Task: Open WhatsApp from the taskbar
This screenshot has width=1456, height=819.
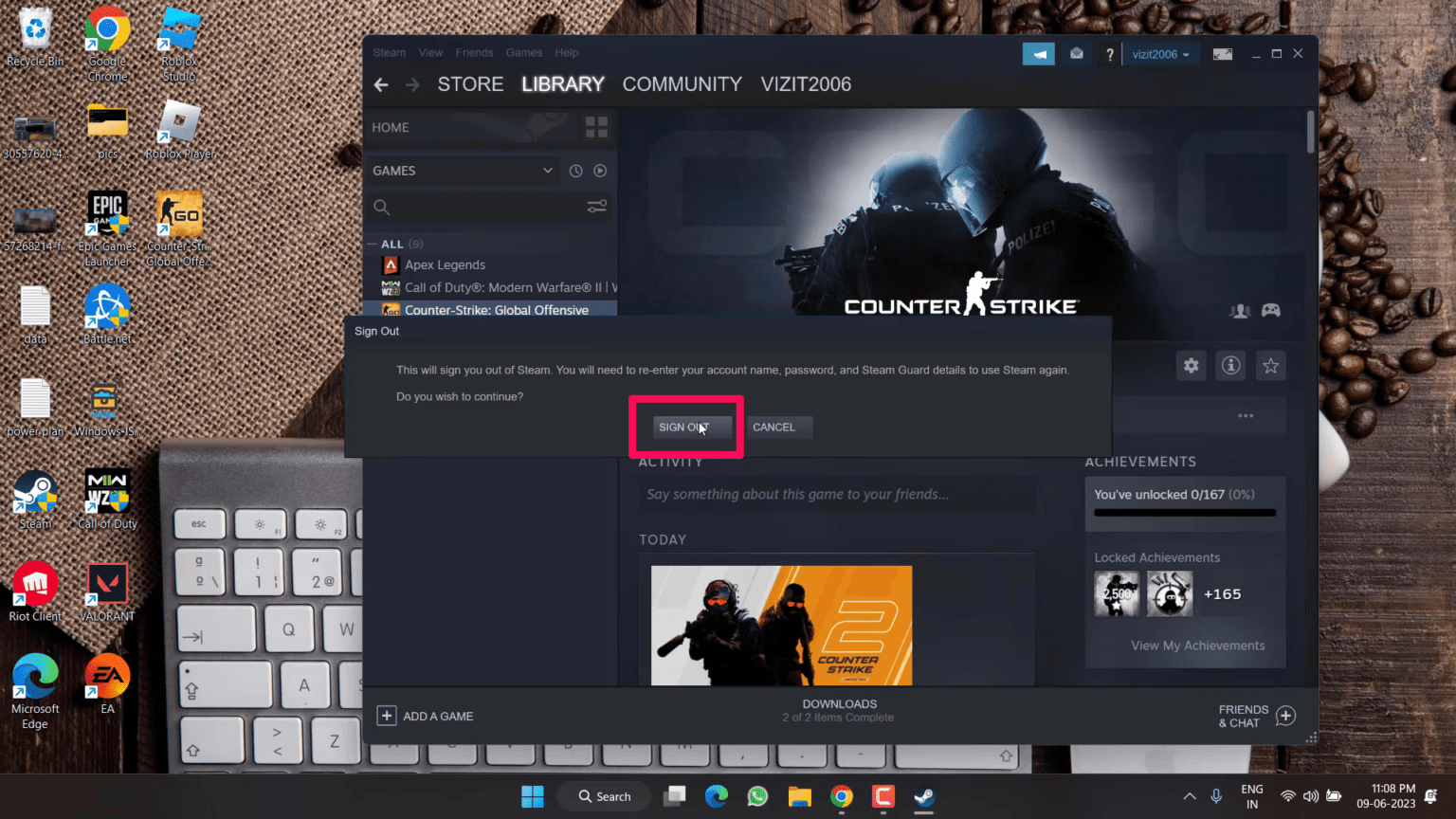Action: pyautogui.click(x=757, y=796)
